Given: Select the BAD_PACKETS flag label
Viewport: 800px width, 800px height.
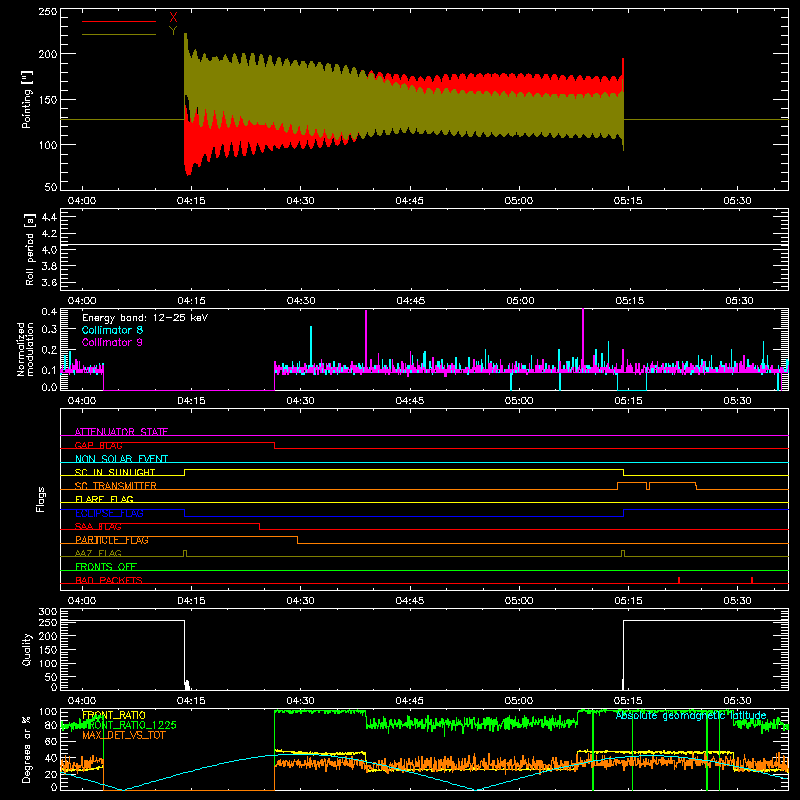Looking at the screenshot, I should [109, 580].
